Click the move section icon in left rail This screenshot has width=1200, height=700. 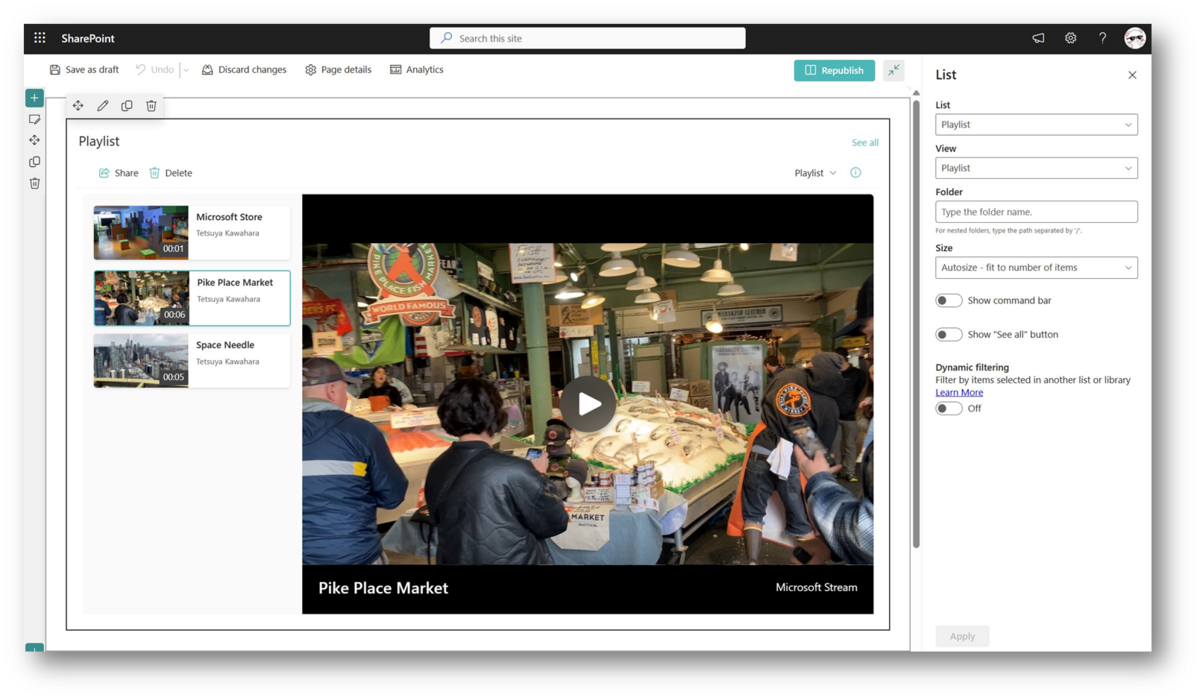click(x=34, y=140)
